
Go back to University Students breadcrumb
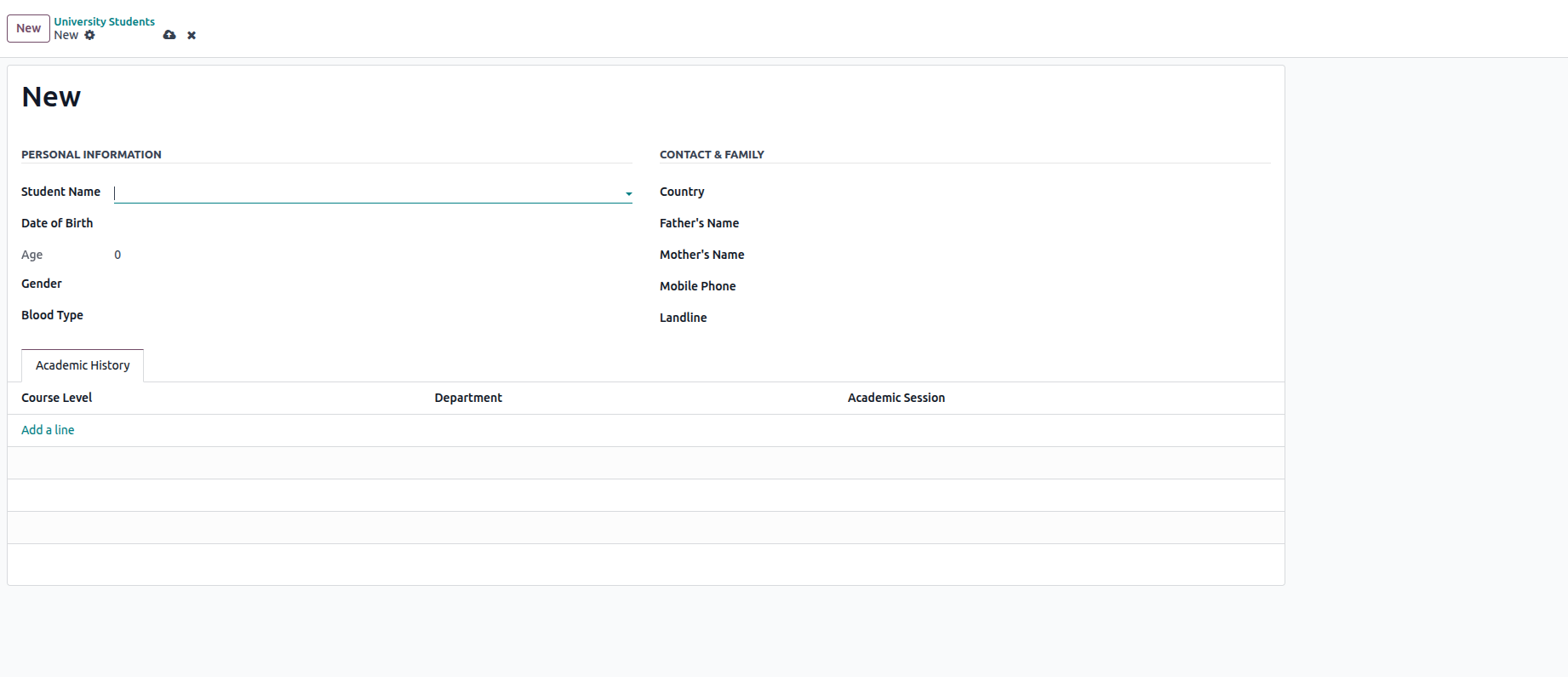click(x=104, y=21)
